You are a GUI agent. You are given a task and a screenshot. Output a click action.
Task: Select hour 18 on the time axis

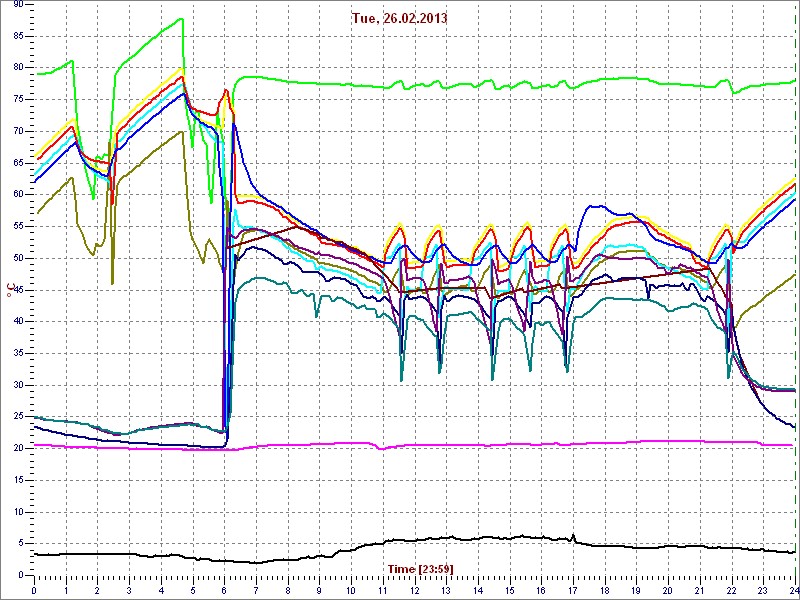[x=605, y=590]
